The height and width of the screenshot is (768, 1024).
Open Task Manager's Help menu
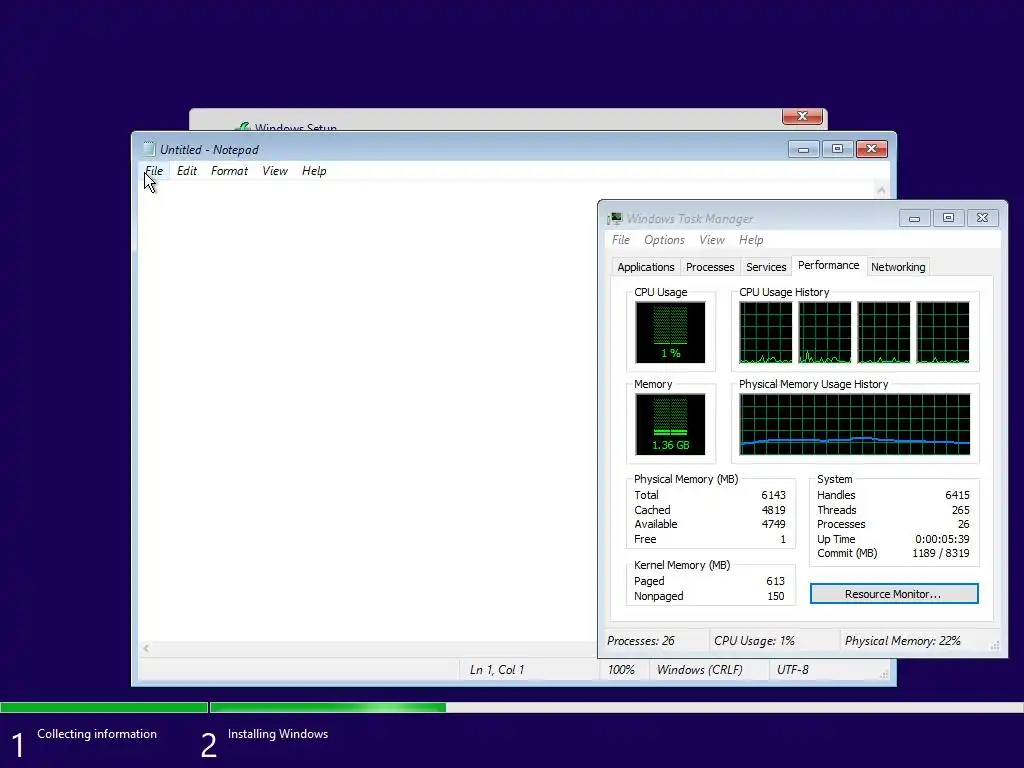coord(751,240)
